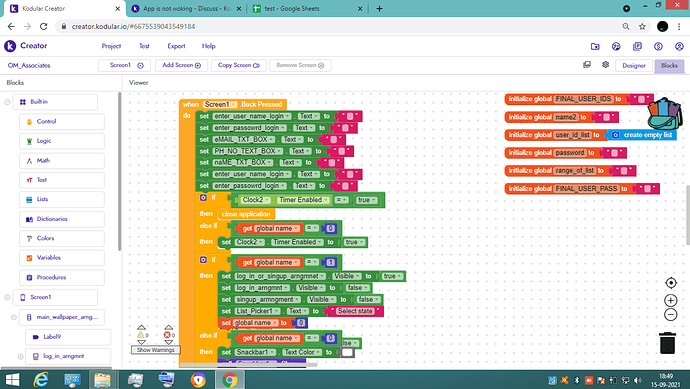Open the library icon in header
This screenshot has width=690, height=389.
pos(637,46)
